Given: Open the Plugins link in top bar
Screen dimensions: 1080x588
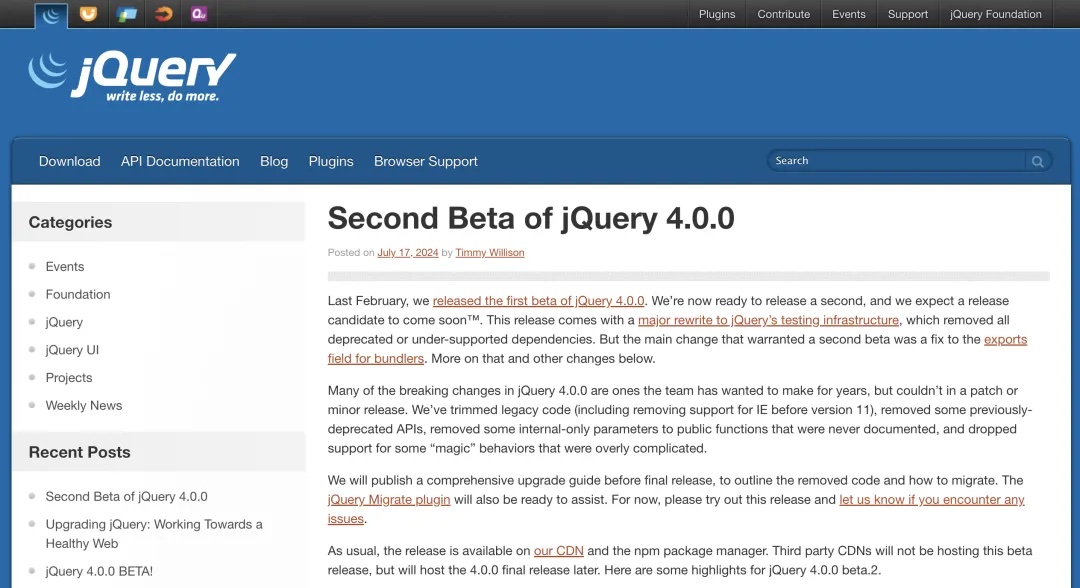Looking at the screenshot, I should click(x=717, y=14).
